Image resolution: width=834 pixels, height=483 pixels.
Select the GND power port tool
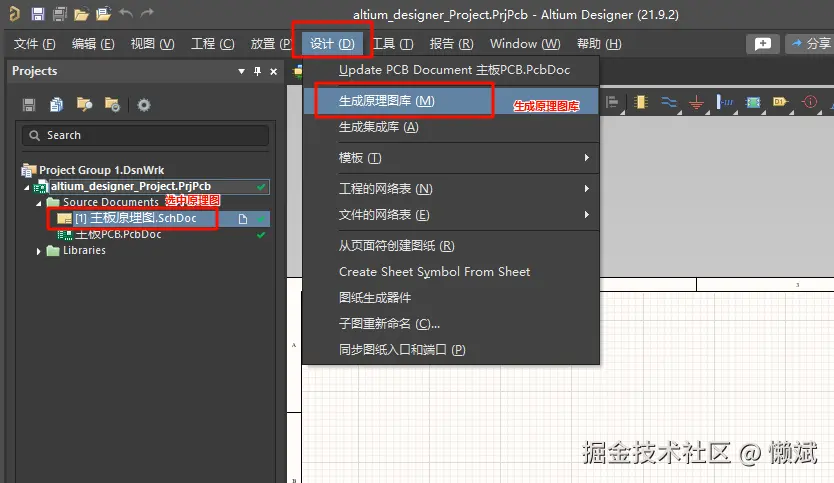point(696,102)
